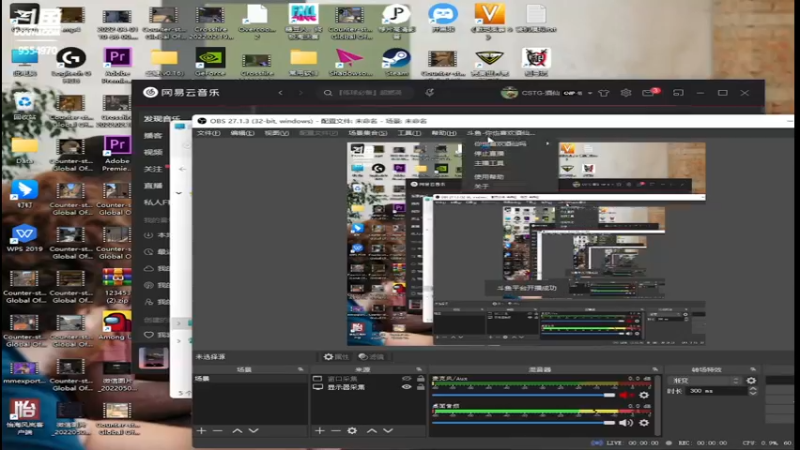Click now-playing album thumbnail in NetEase Music
The image size is (800, 450).
click(x=154, y=358)
